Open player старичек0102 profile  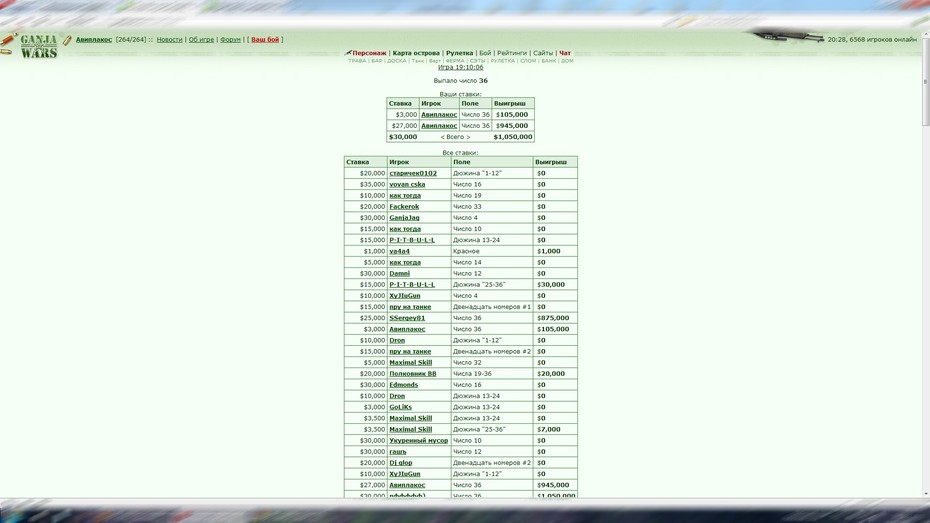tap(413, 173)
